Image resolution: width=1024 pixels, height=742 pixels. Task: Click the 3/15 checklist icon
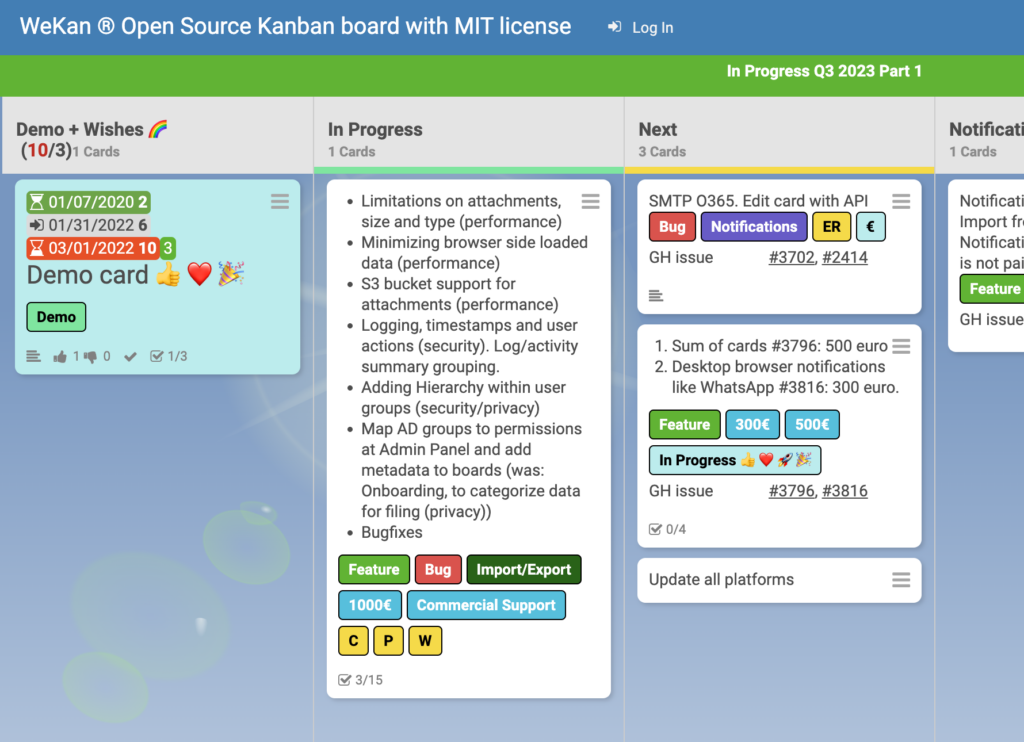point(345,680)
